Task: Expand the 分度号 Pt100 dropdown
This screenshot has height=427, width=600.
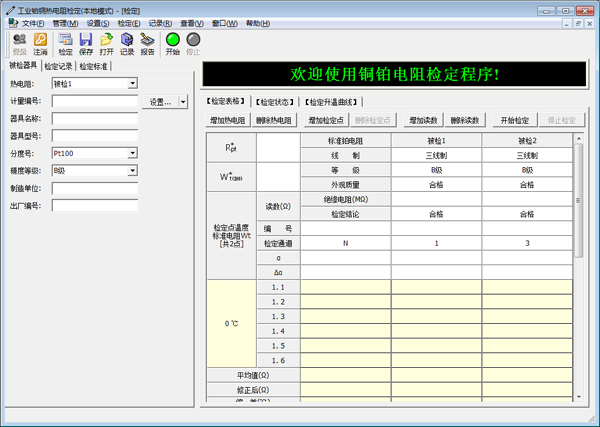Action: (132, 153)
